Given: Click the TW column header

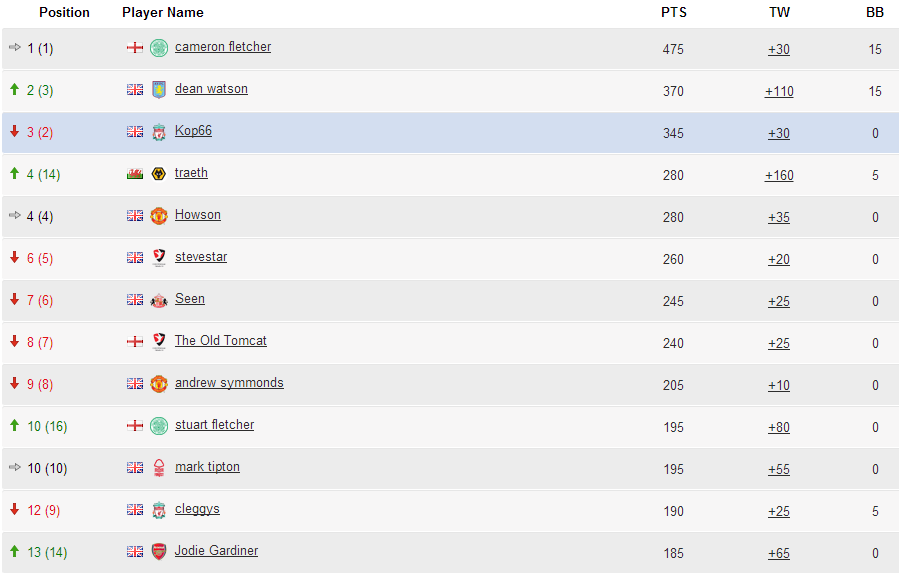Looking at the screenshot, I should click(x=779, y=13).
